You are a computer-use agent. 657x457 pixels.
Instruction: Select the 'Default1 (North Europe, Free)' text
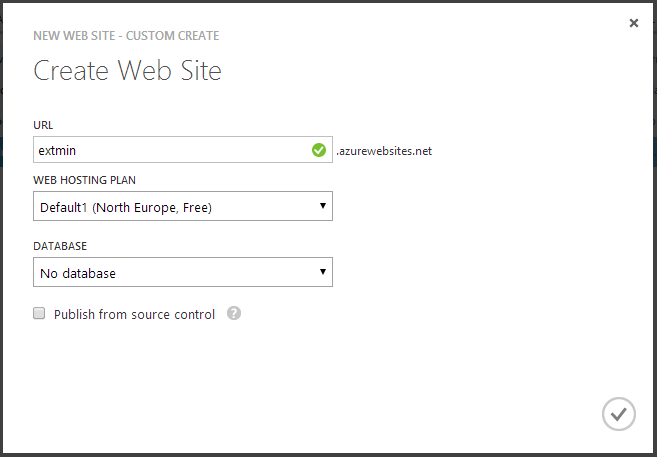coord(126,208)
